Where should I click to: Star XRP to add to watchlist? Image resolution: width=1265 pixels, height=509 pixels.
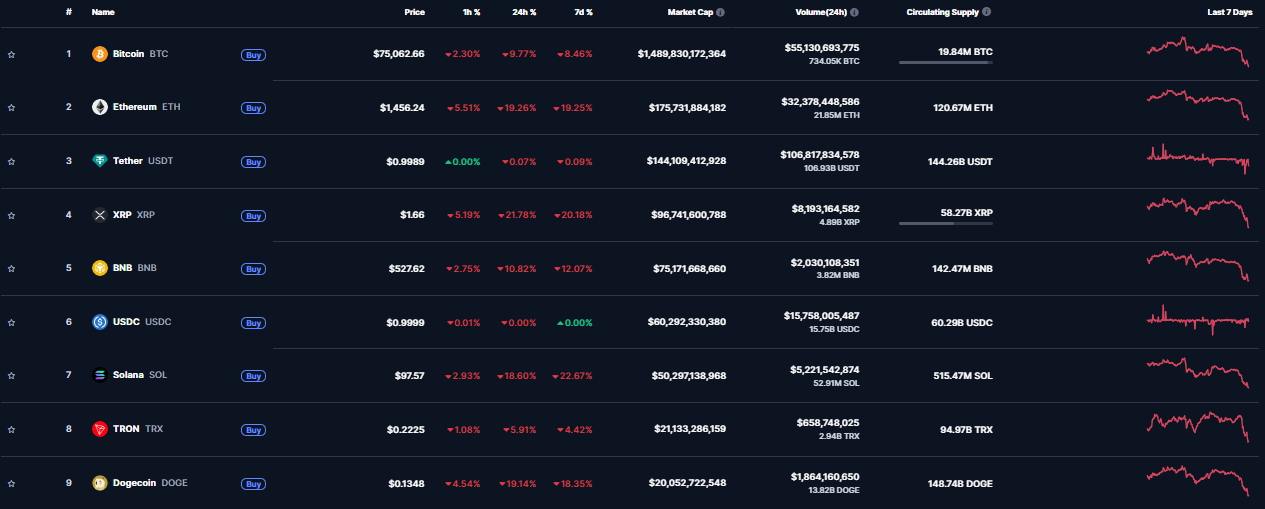coord(11,215)
